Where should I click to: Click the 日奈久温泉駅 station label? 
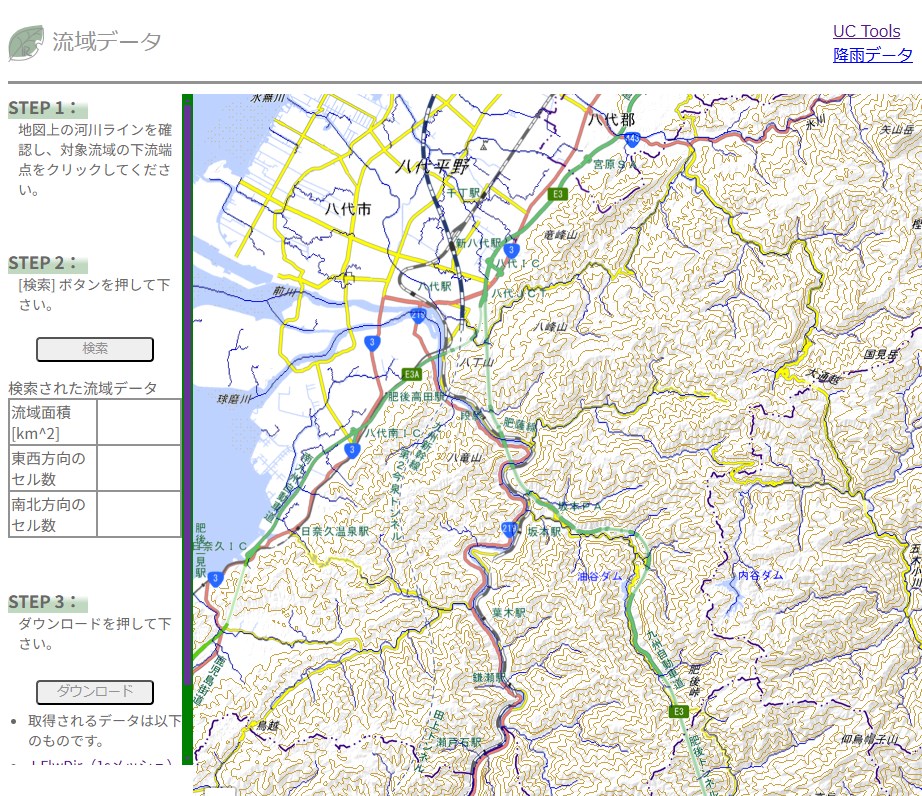335,531
